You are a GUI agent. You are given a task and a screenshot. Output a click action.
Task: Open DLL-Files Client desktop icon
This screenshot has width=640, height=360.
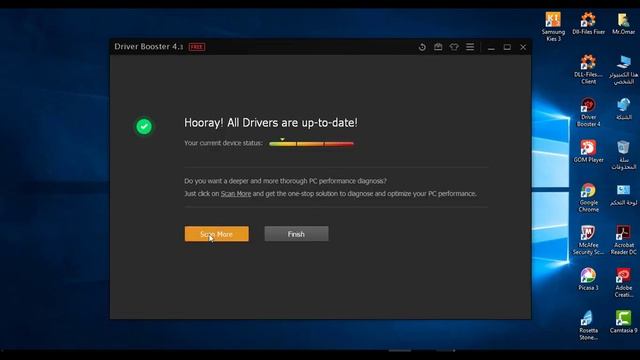[x=588, y=70]
